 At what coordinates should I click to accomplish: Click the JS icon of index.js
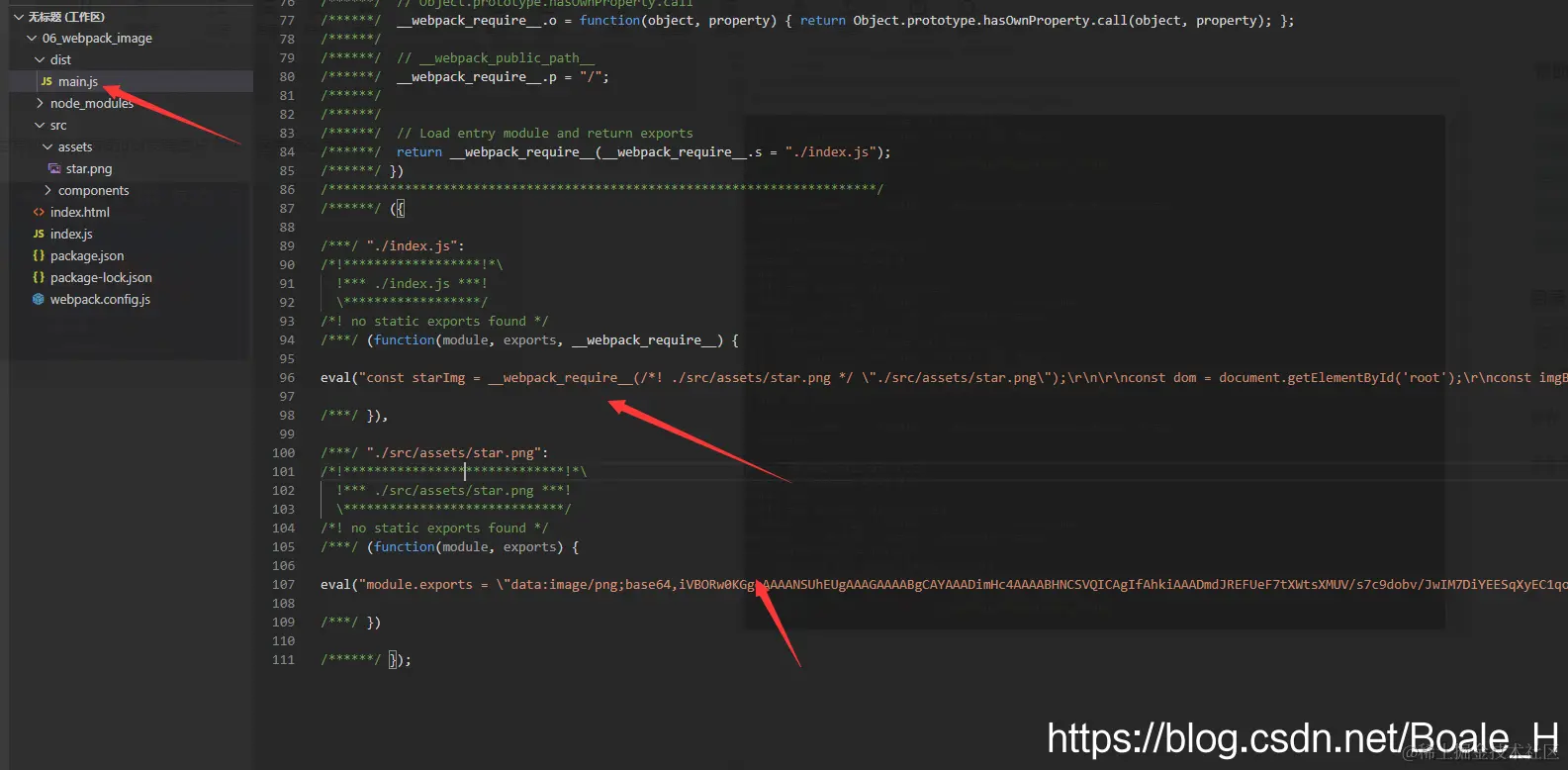(x=39, y=235)
